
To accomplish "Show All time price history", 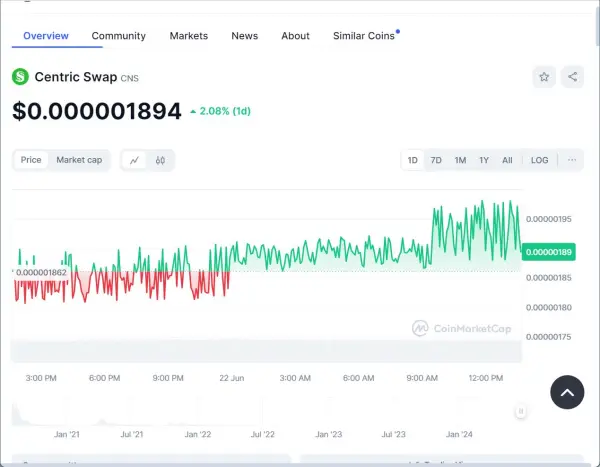I will 507,160.
